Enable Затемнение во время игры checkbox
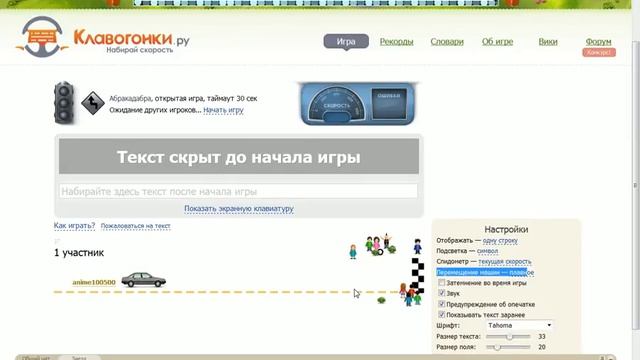 pos(442,282)
